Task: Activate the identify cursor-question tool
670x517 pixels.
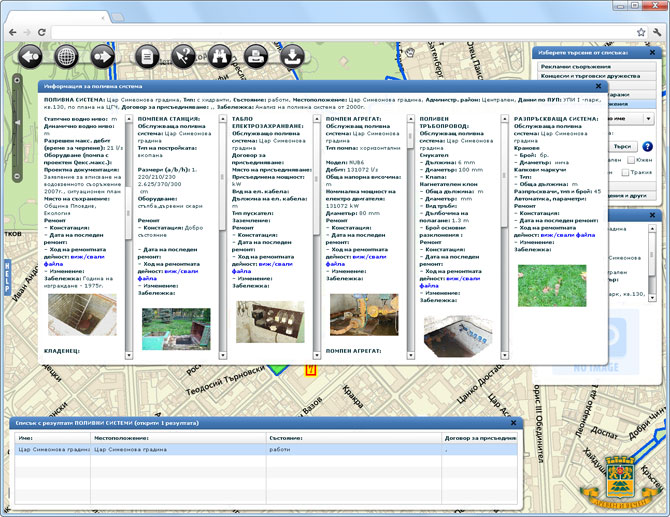Action: tap(183, 56)
